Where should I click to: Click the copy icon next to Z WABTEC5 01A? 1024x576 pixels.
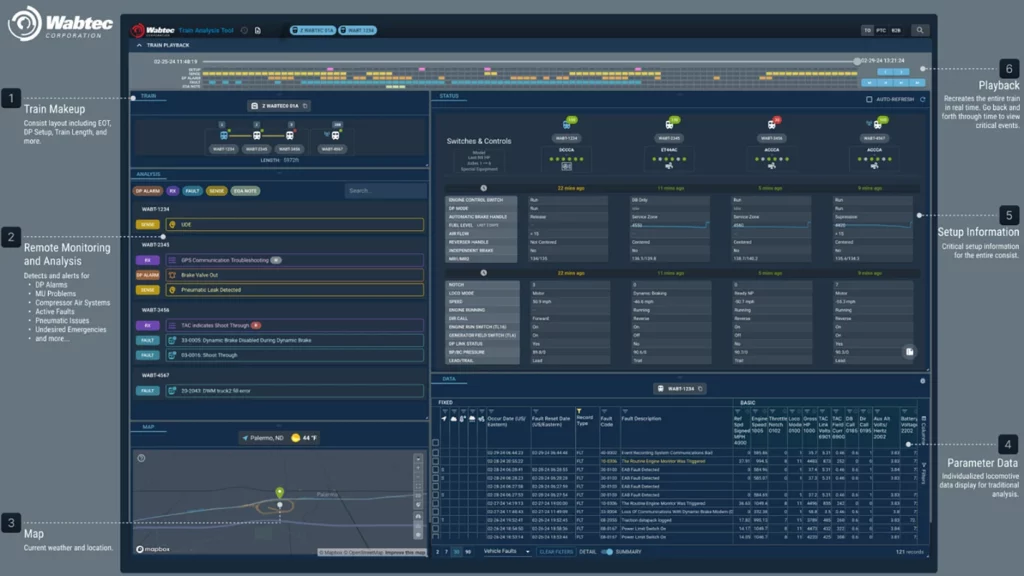point(305,106)
